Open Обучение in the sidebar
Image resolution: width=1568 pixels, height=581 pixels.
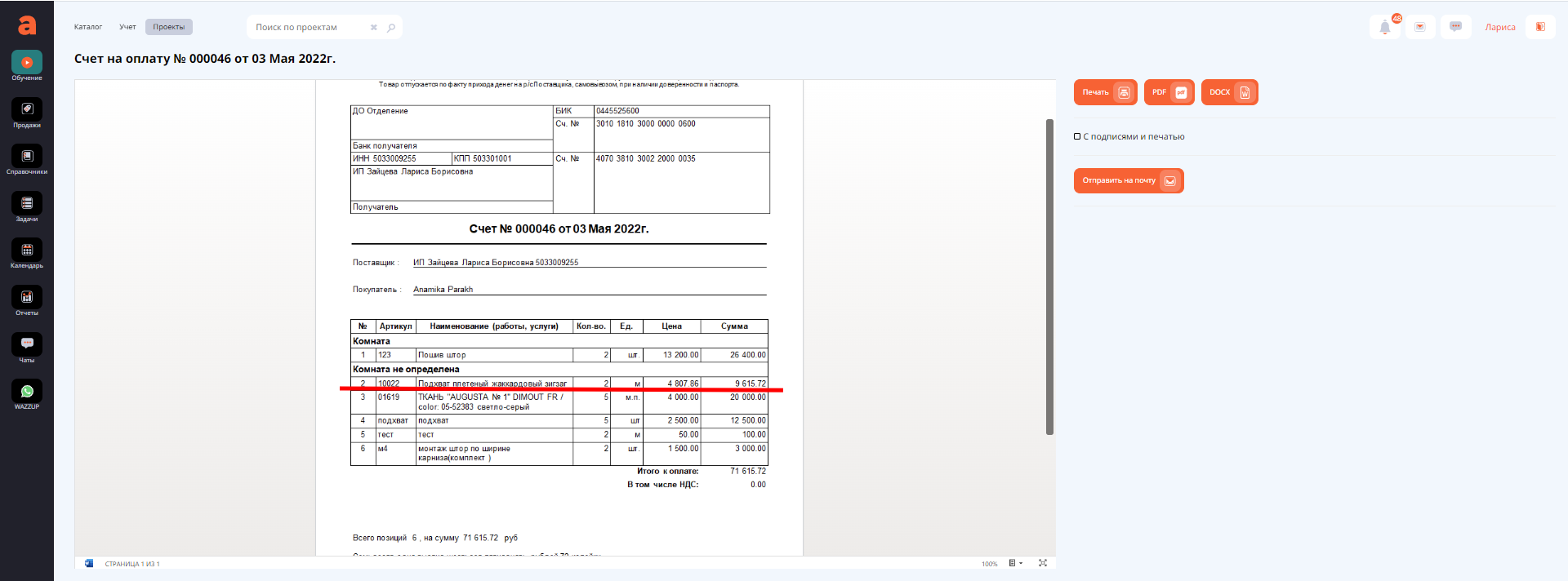pos(27,66)
